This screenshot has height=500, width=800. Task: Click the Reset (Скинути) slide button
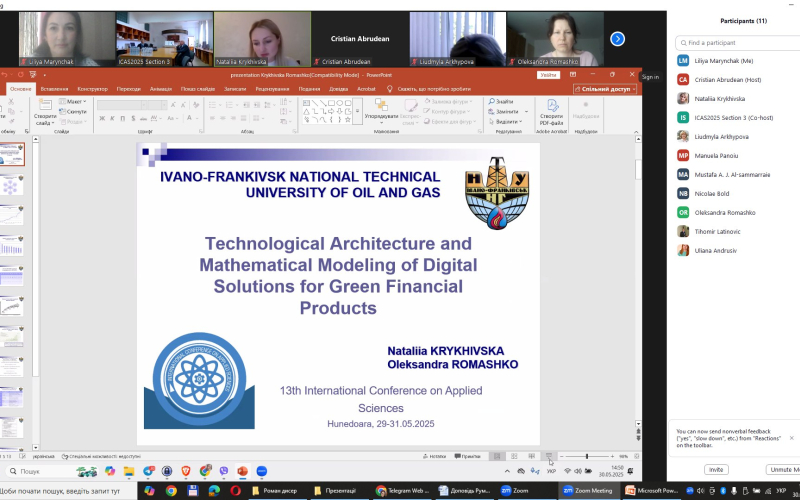pos(73,111)
